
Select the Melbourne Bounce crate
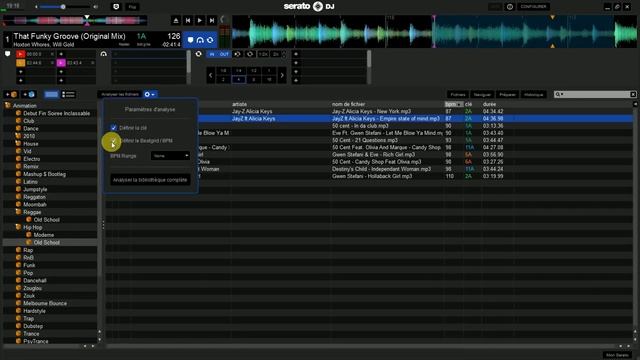point(45,303)
